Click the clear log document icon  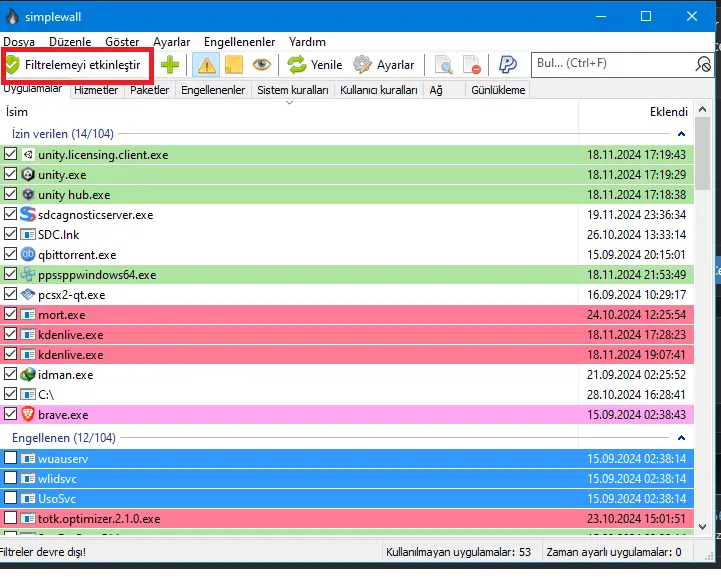472,65
